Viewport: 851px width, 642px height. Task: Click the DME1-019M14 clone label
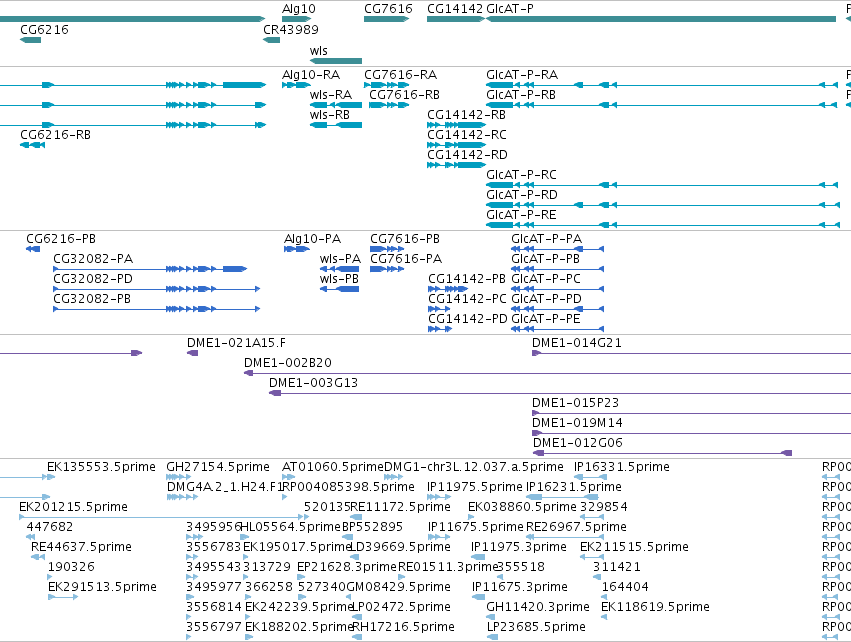(577, 423)
